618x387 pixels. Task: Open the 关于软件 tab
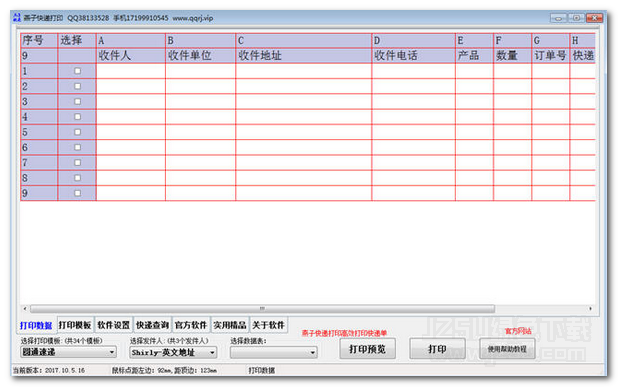pyautogui.click(x=268, y=325)
